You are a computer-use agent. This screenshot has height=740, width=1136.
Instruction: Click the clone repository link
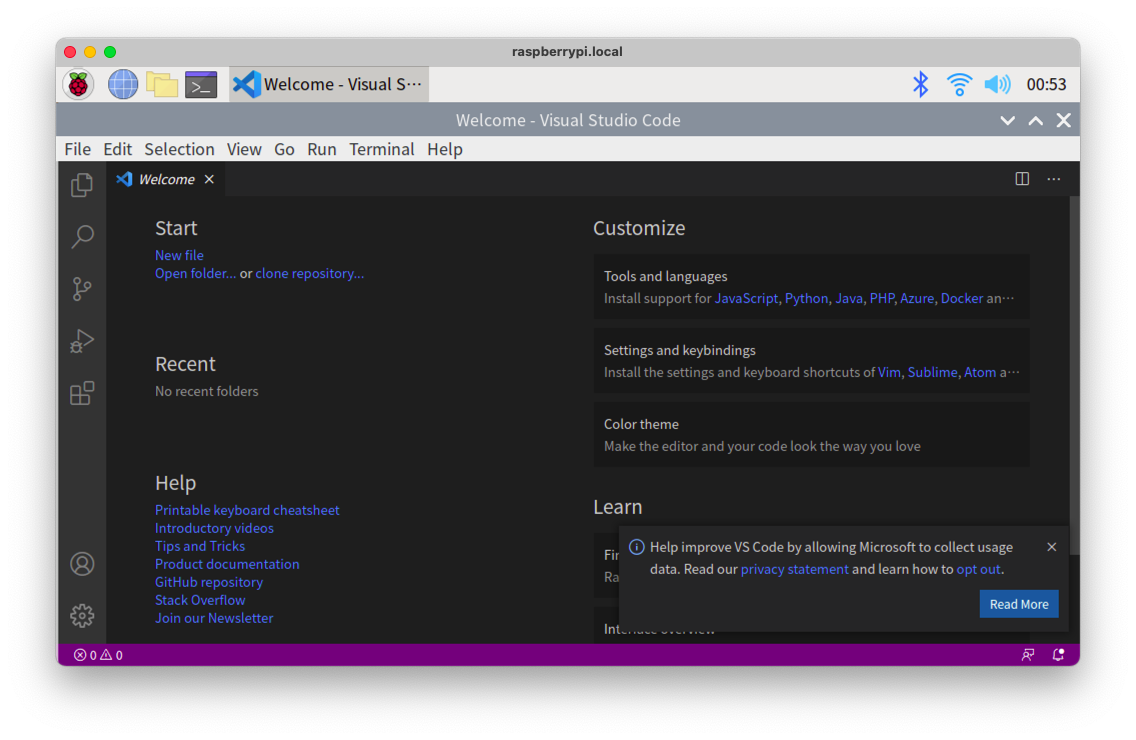pyautogui.click(x=310, y=273)
